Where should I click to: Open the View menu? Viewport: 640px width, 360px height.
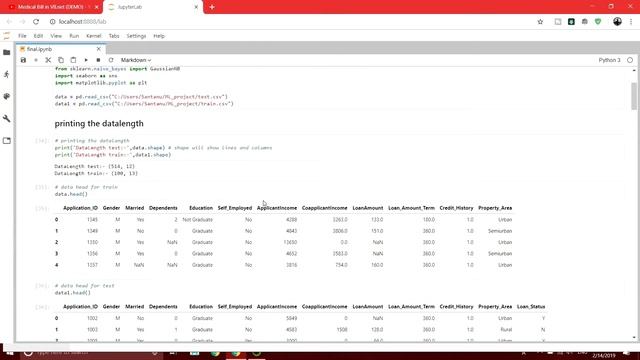[x=56, y=36]
